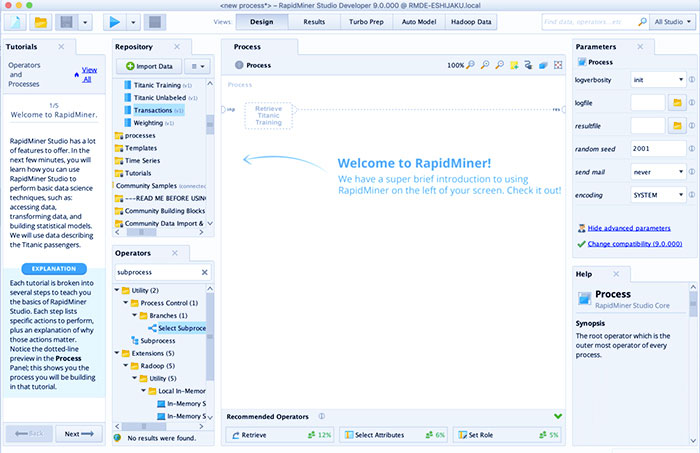Open the Auto Model view
This screenshot has width=700, height=453.
(419, 21)
